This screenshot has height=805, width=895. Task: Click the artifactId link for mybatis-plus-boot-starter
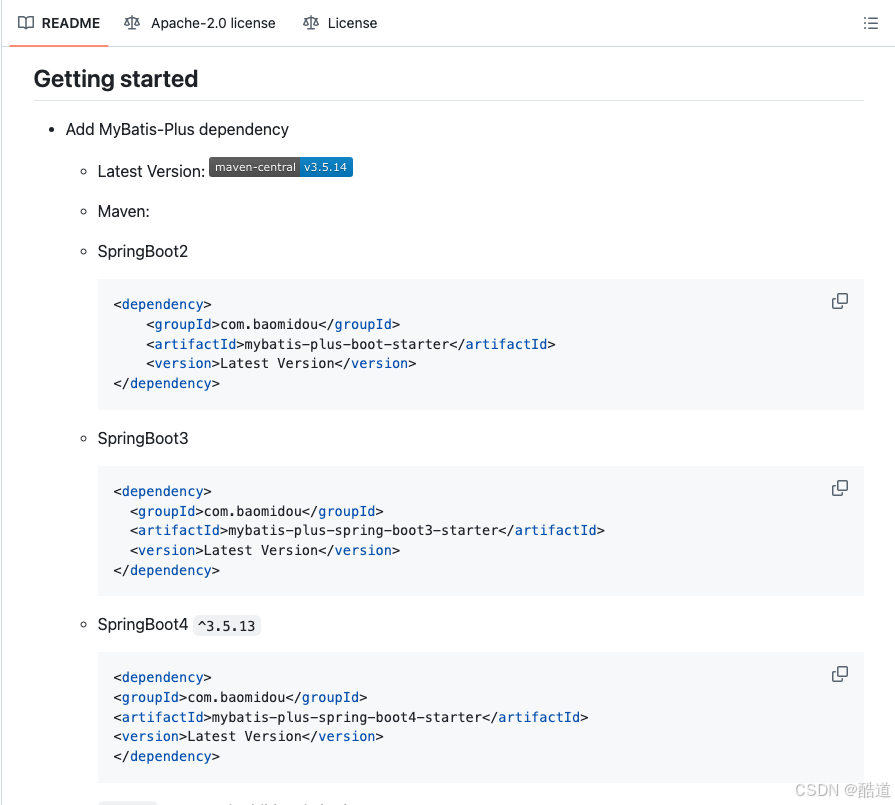click(195, 344)
